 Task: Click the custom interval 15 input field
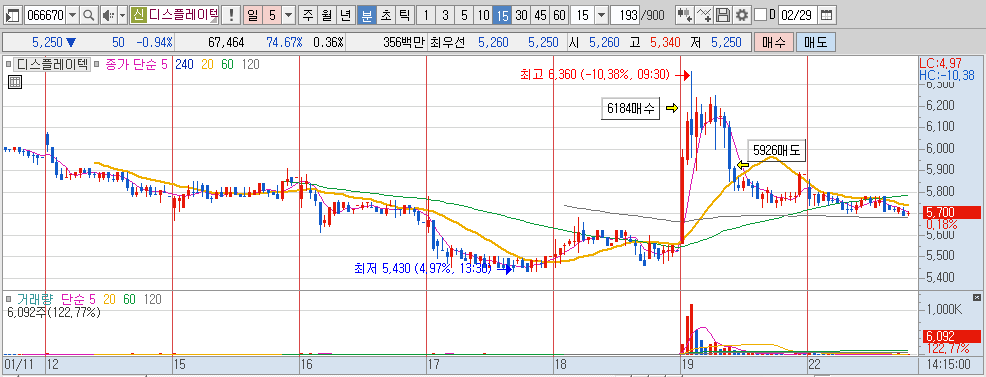tap(583, 15)
